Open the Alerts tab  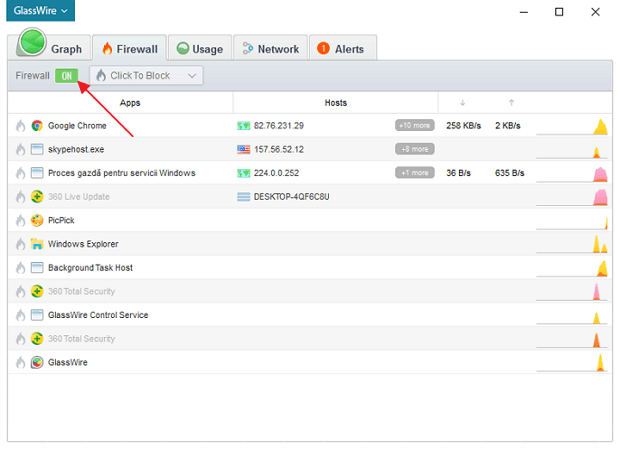click(342, 48)
